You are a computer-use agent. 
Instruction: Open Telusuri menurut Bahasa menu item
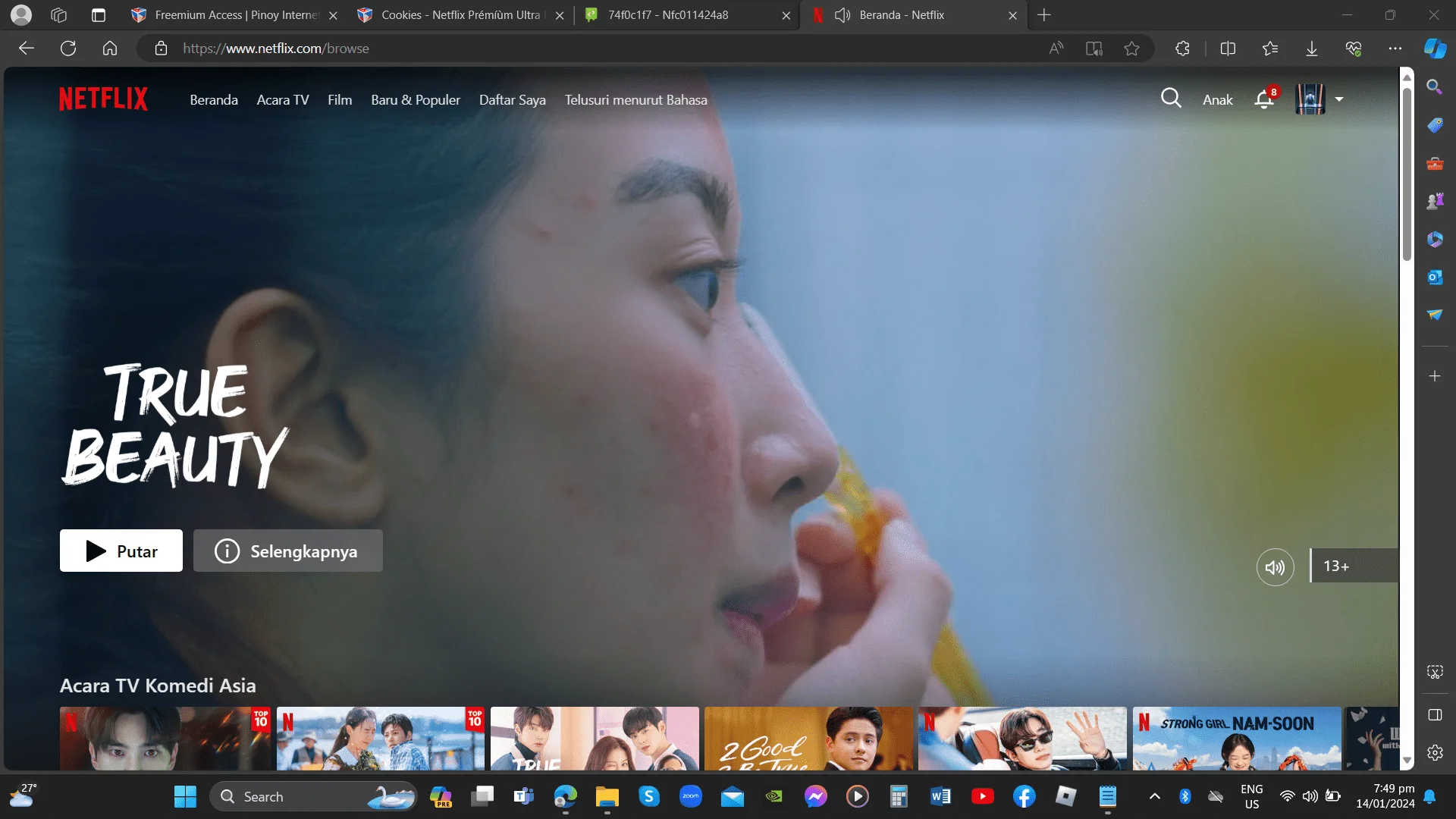[x=635, y=100]
